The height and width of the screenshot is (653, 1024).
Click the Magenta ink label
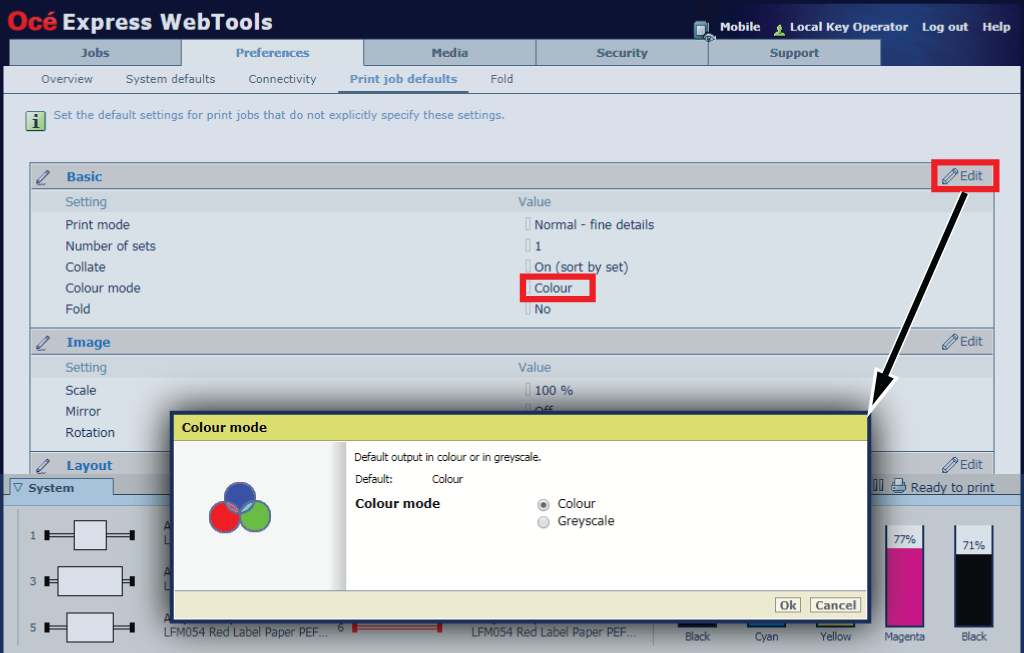(x=904, y=637)
